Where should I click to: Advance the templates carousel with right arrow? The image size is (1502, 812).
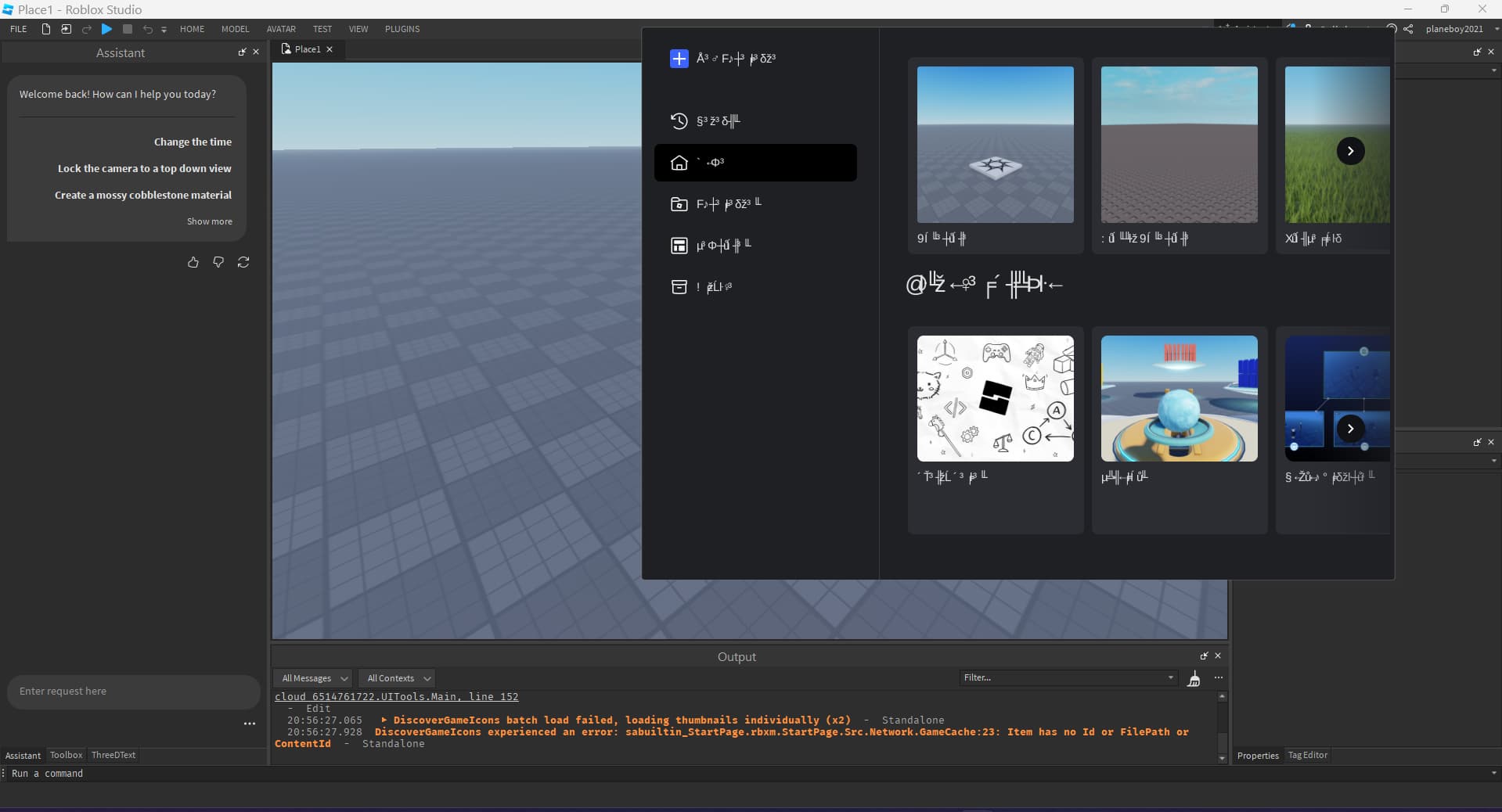[1351, 151]
